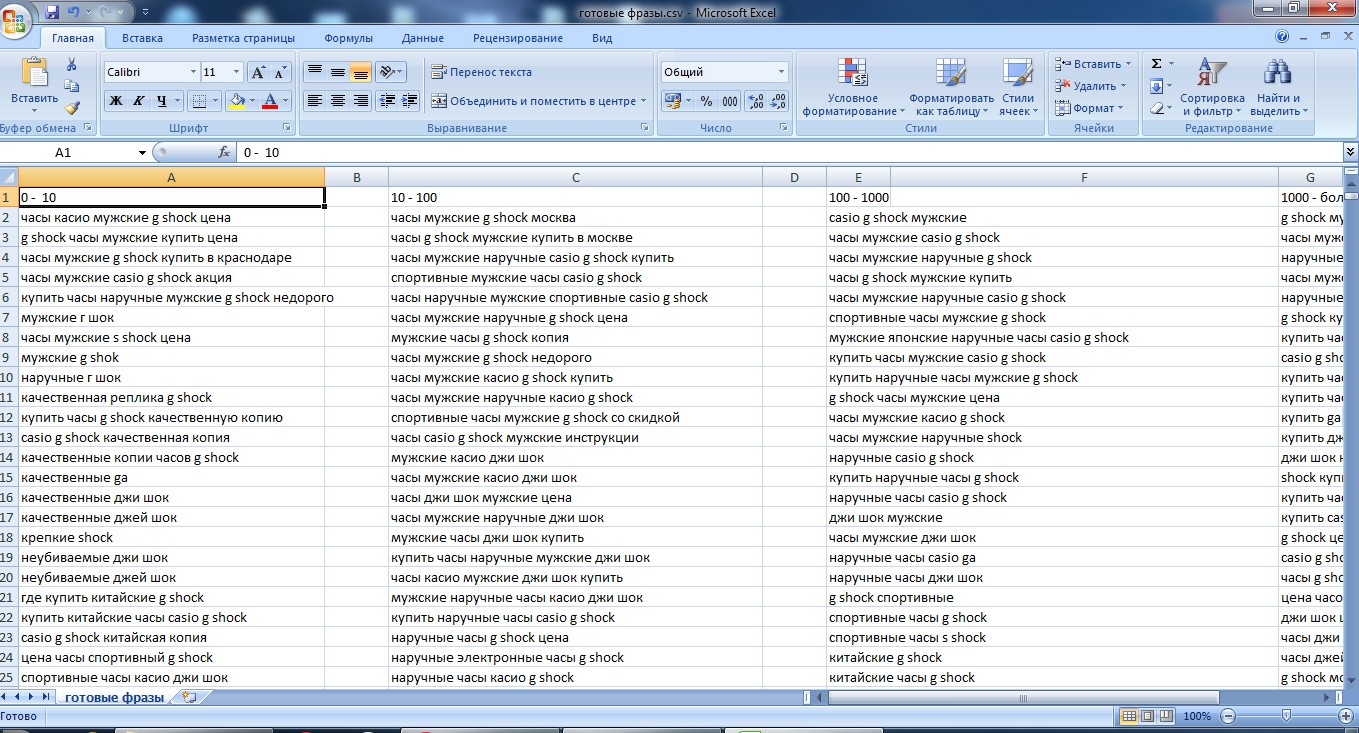Open Форматировать как таблицу dropdown
The width and height of the screenshot is (1359, 733).
pos(951,88)
